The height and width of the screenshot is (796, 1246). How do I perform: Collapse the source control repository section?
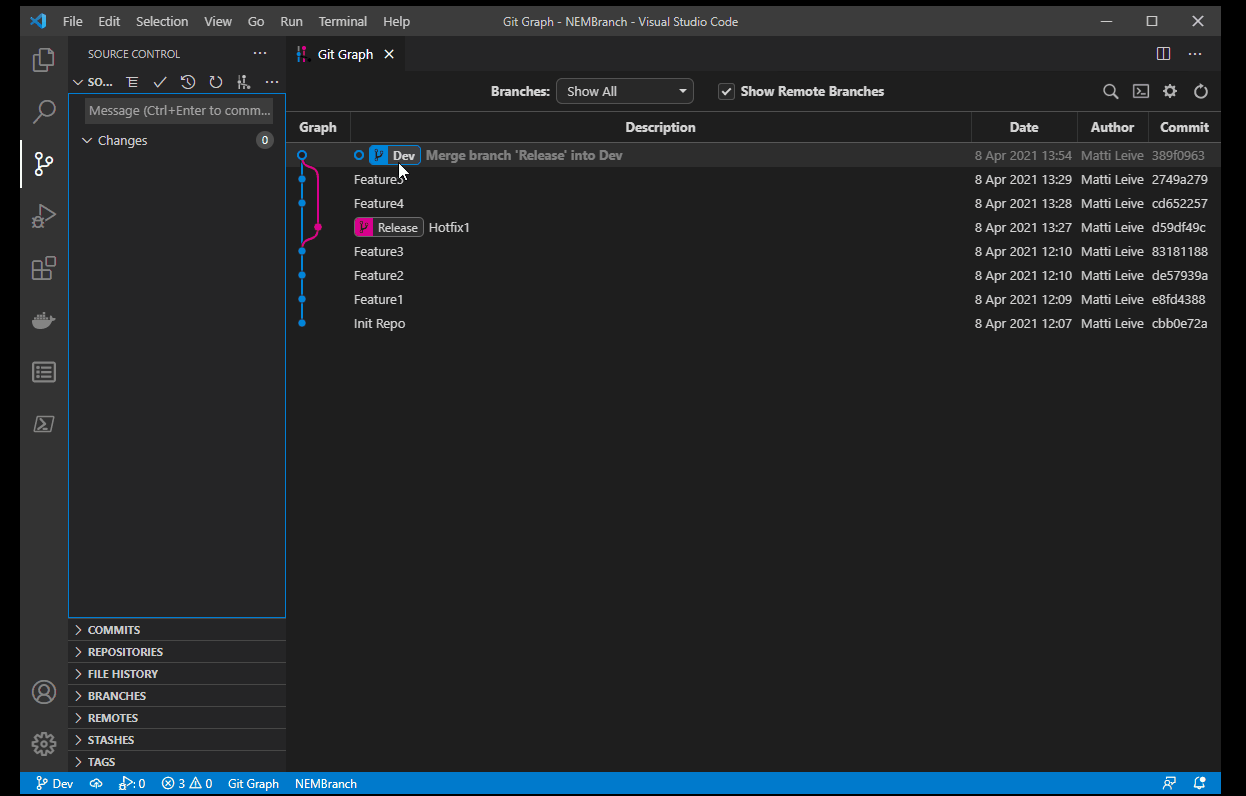point(79,82)
